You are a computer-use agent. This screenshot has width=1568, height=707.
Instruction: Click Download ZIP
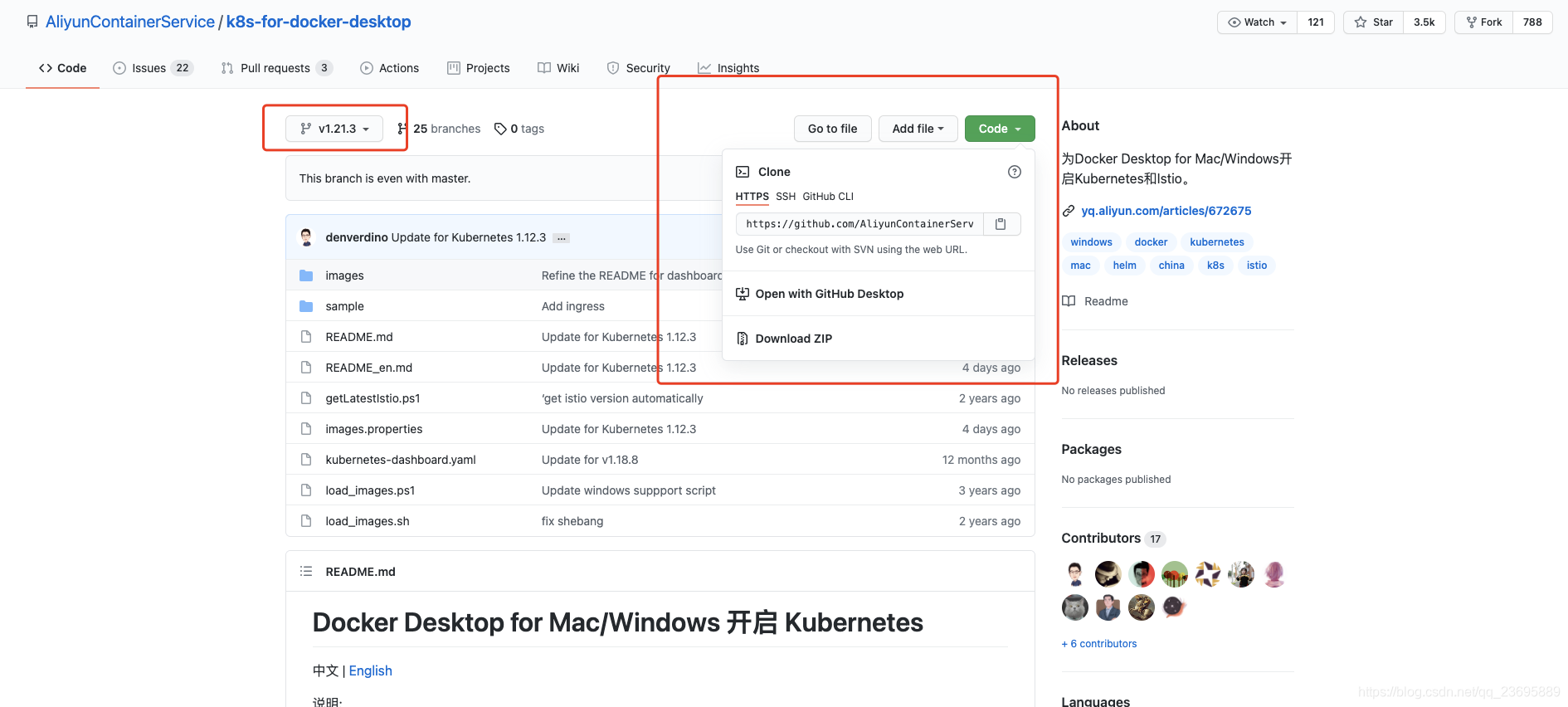(793, 339)
